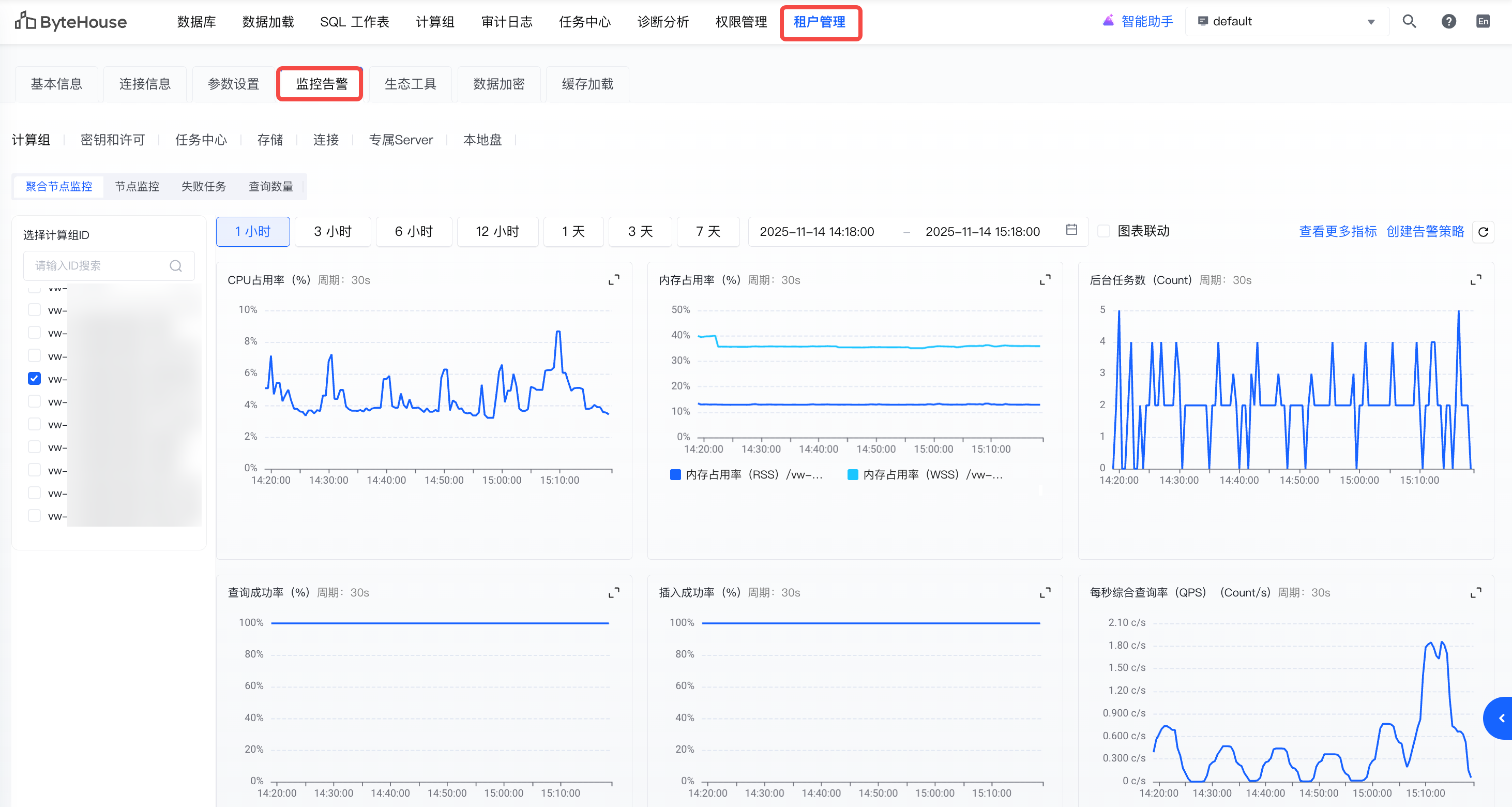The height and width of the screenshot is (807, 1512).
Task: Toggle 内存占用率 RSS legend swatch
Action: 675,474
